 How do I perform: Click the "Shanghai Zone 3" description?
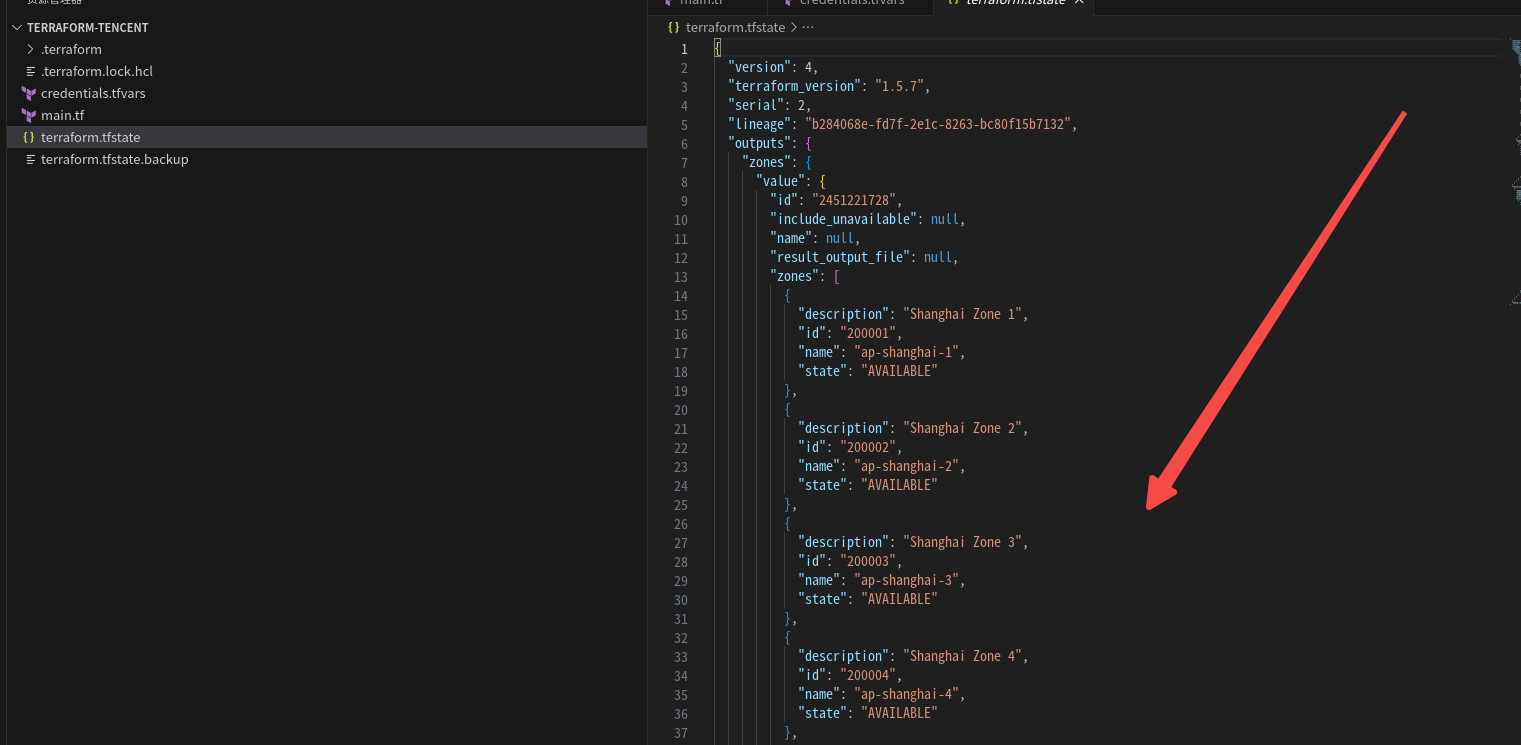tap(963, 543)
